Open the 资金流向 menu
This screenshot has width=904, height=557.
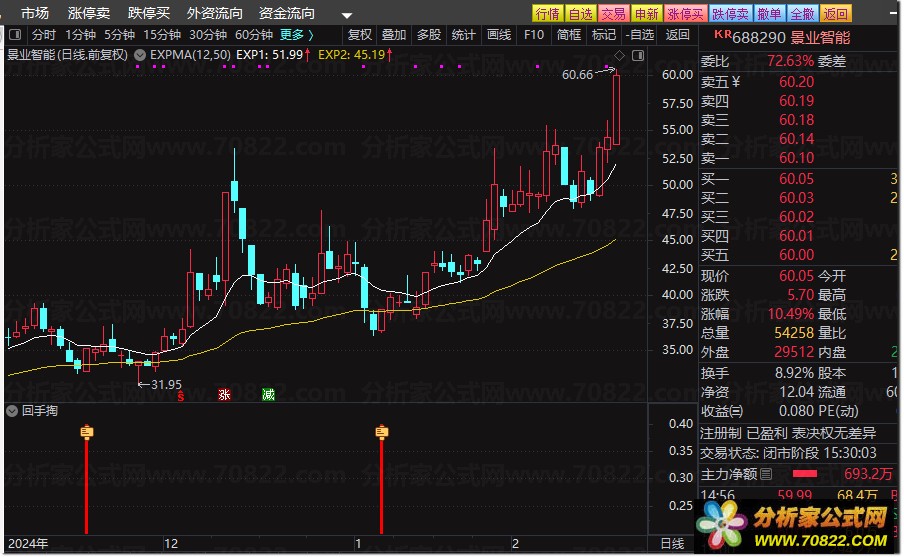point(287,13)
